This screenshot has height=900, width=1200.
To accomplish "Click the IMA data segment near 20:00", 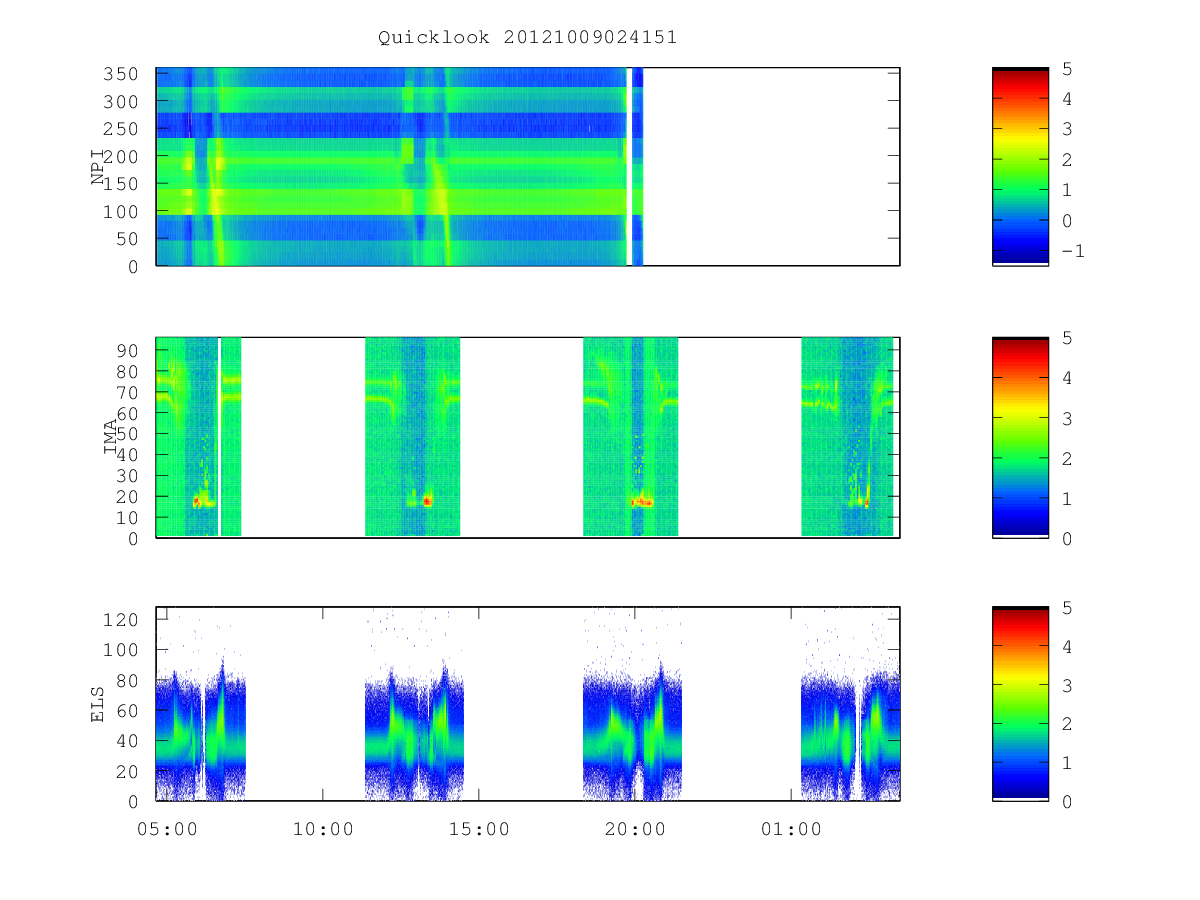I will pyautogui.click(x=631, y=437).
